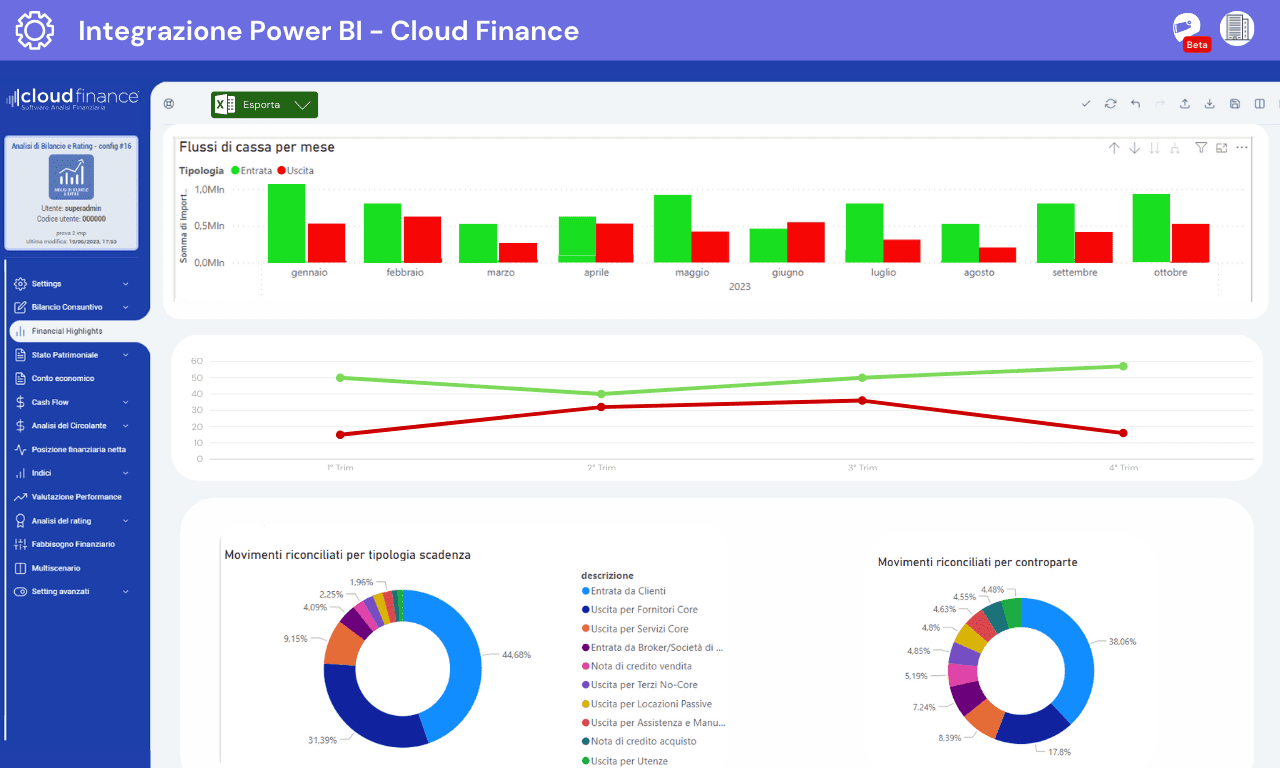Click the smiley icon beside Esporta
This screenshot has height=768, width=1280.
click(169, 104)
